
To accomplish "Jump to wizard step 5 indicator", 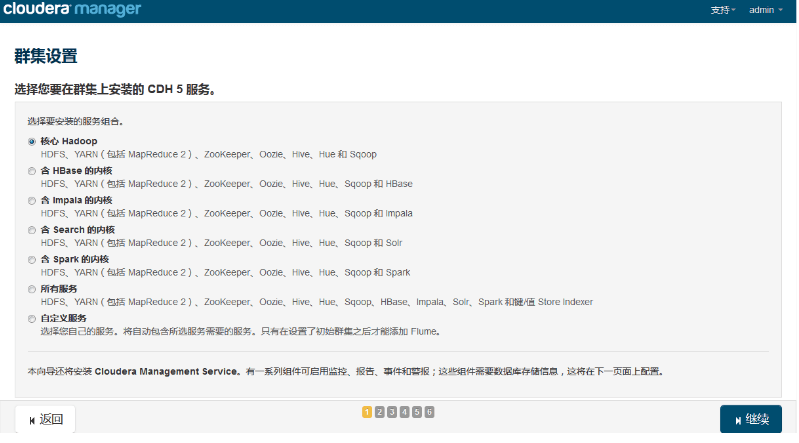I will click(x=417, y=411).
